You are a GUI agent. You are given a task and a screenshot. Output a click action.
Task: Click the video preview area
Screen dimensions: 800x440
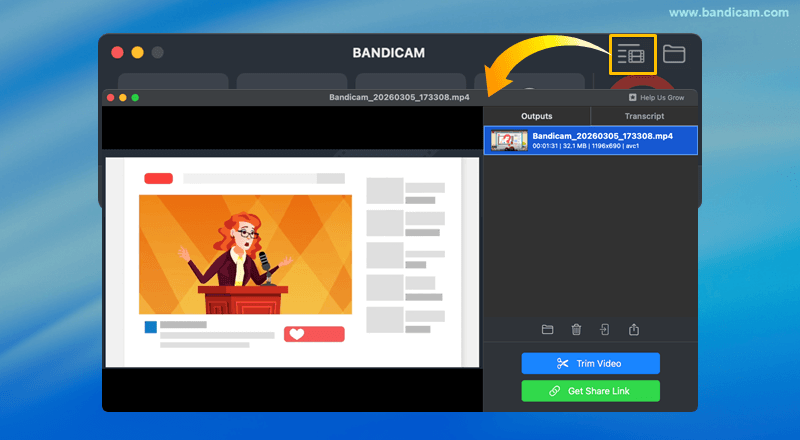tap(292, 260)
